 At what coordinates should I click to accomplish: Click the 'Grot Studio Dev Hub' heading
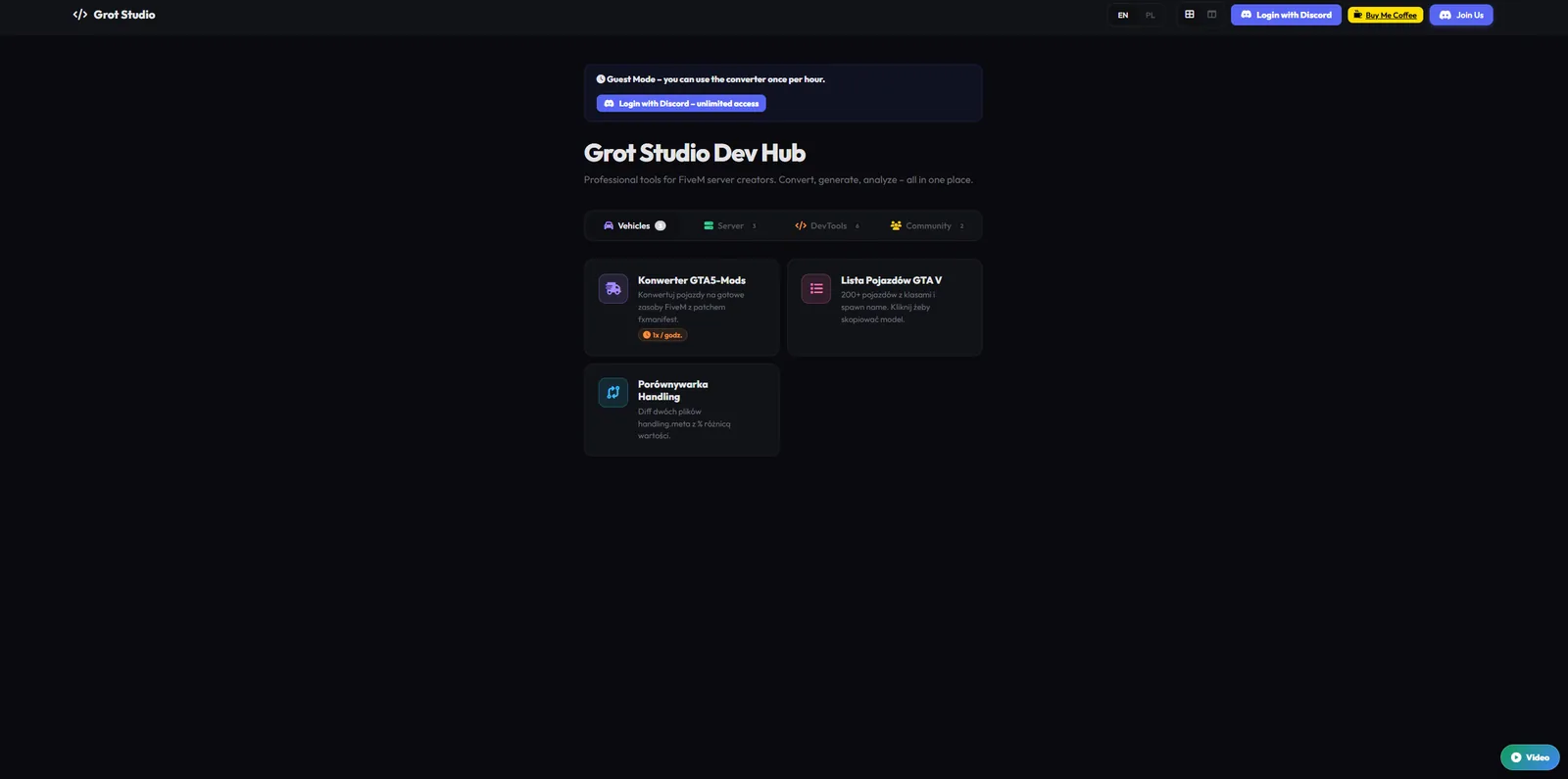click(x=695, y=153)
